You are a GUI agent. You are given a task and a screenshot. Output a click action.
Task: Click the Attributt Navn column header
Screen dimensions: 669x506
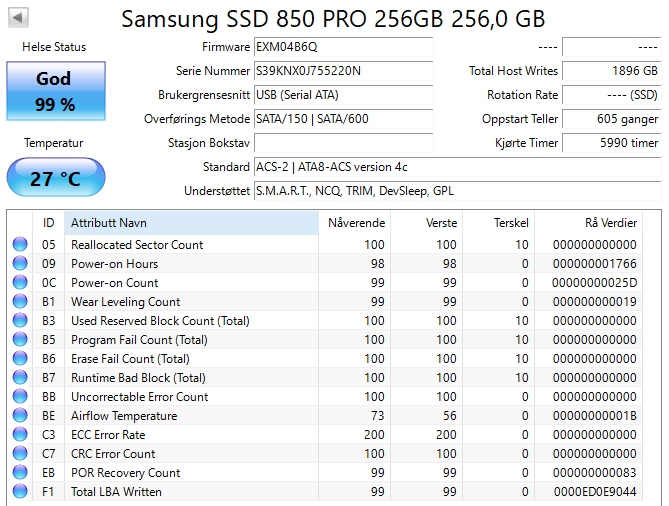[190, 222]
